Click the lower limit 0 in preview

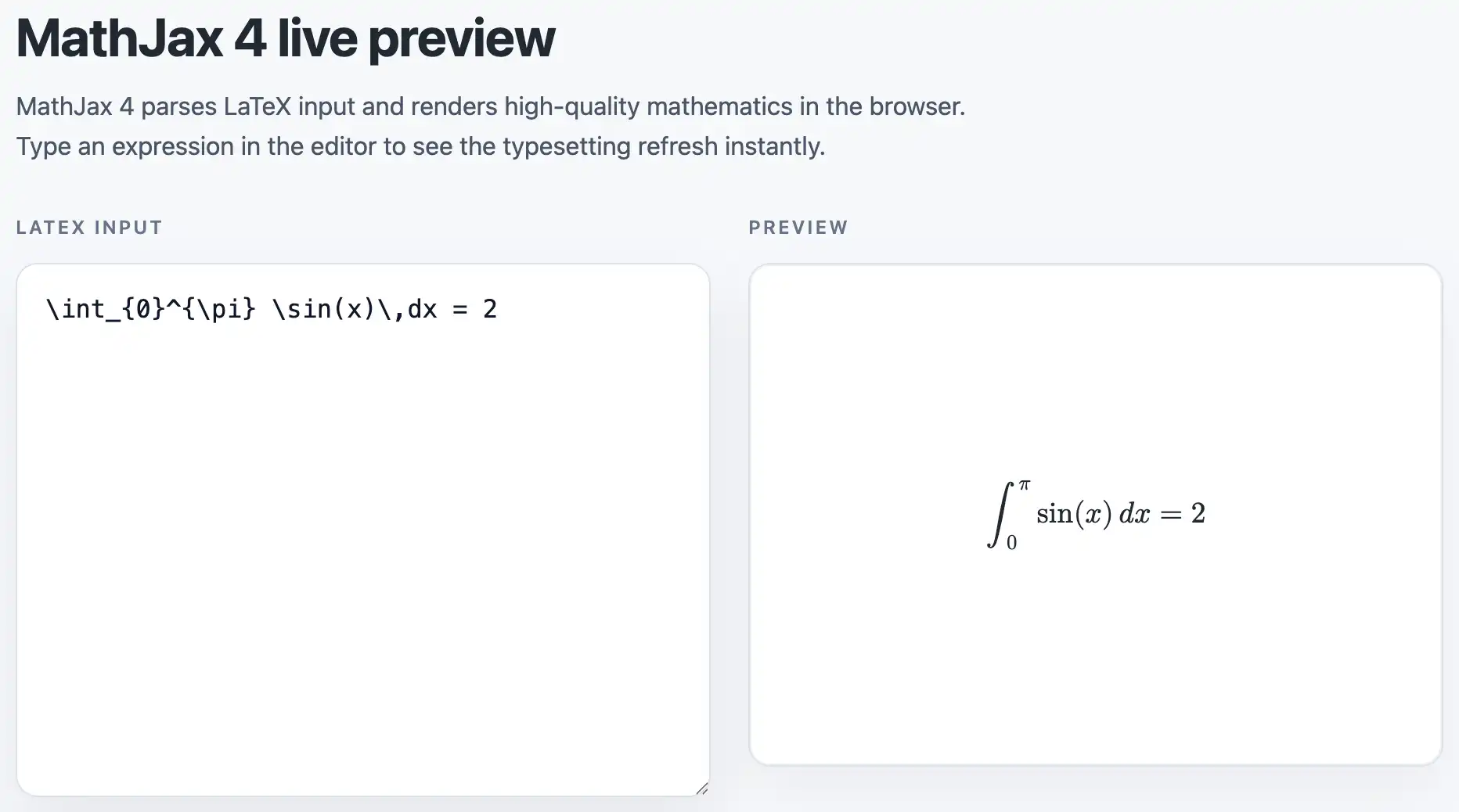1011,543
